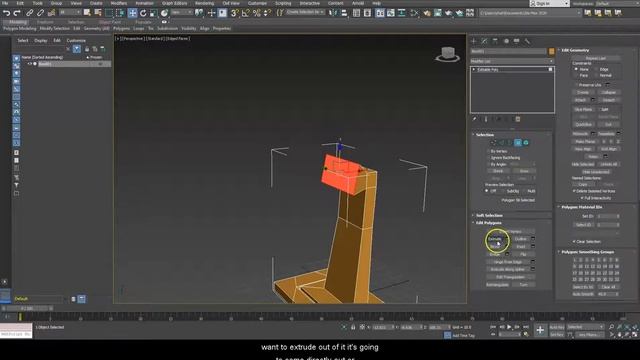Collapse the Selection rollout

point(484,135)
